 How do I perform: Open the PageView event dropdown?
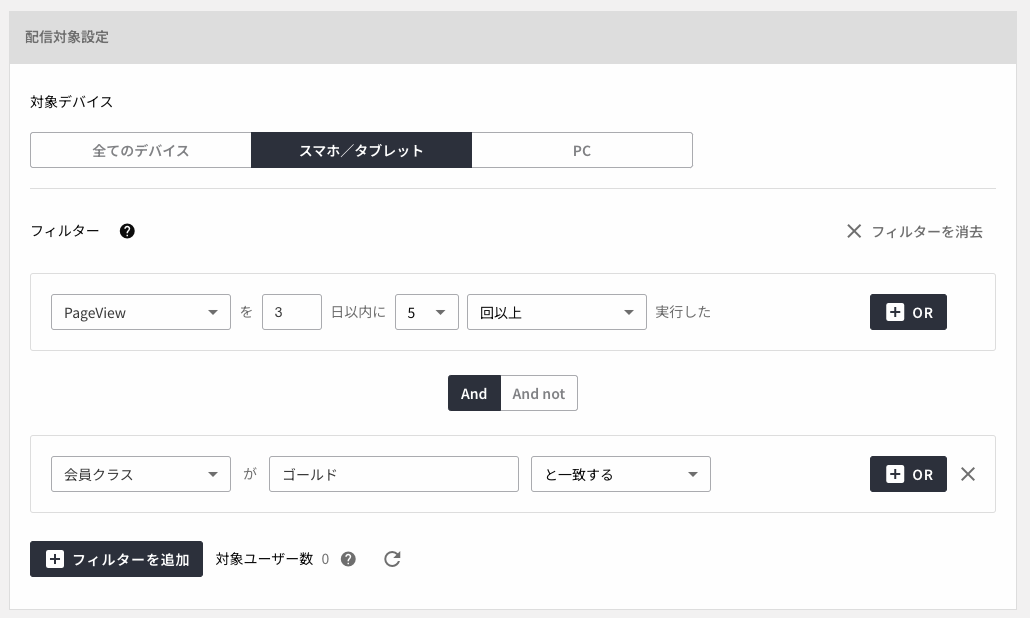point(141,312)
